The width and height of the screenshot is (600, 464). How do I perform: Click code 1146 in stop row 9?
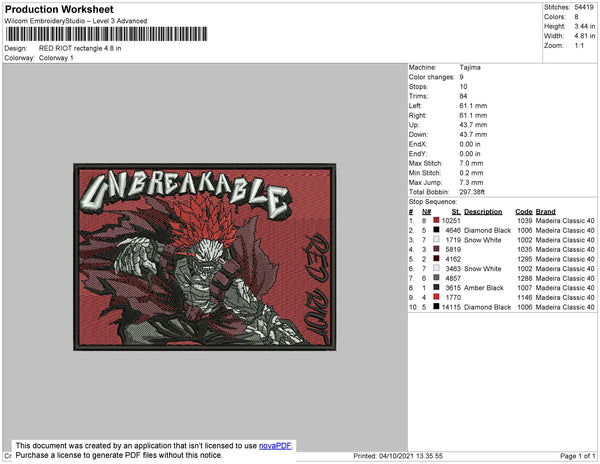[x=525, y=297]
